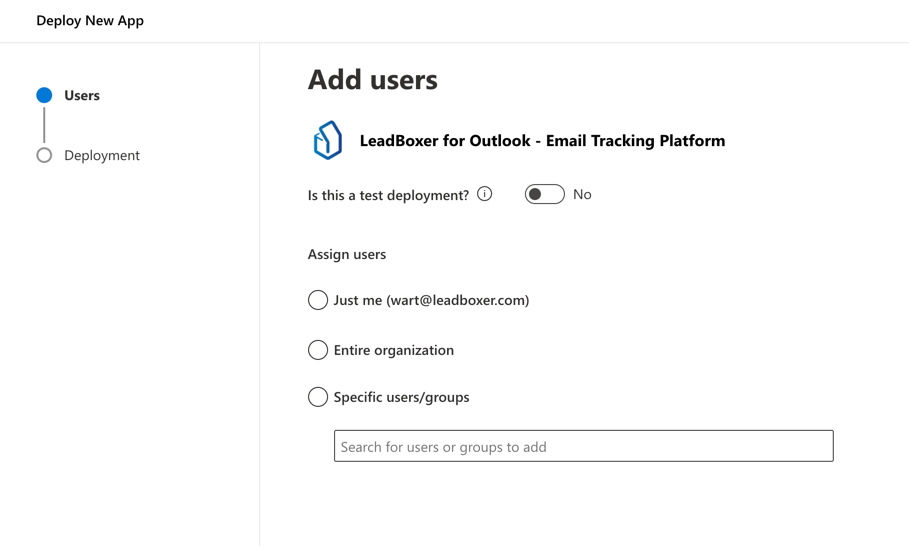Click the LeadBoxer for Outlook app name text

[542, 141]
